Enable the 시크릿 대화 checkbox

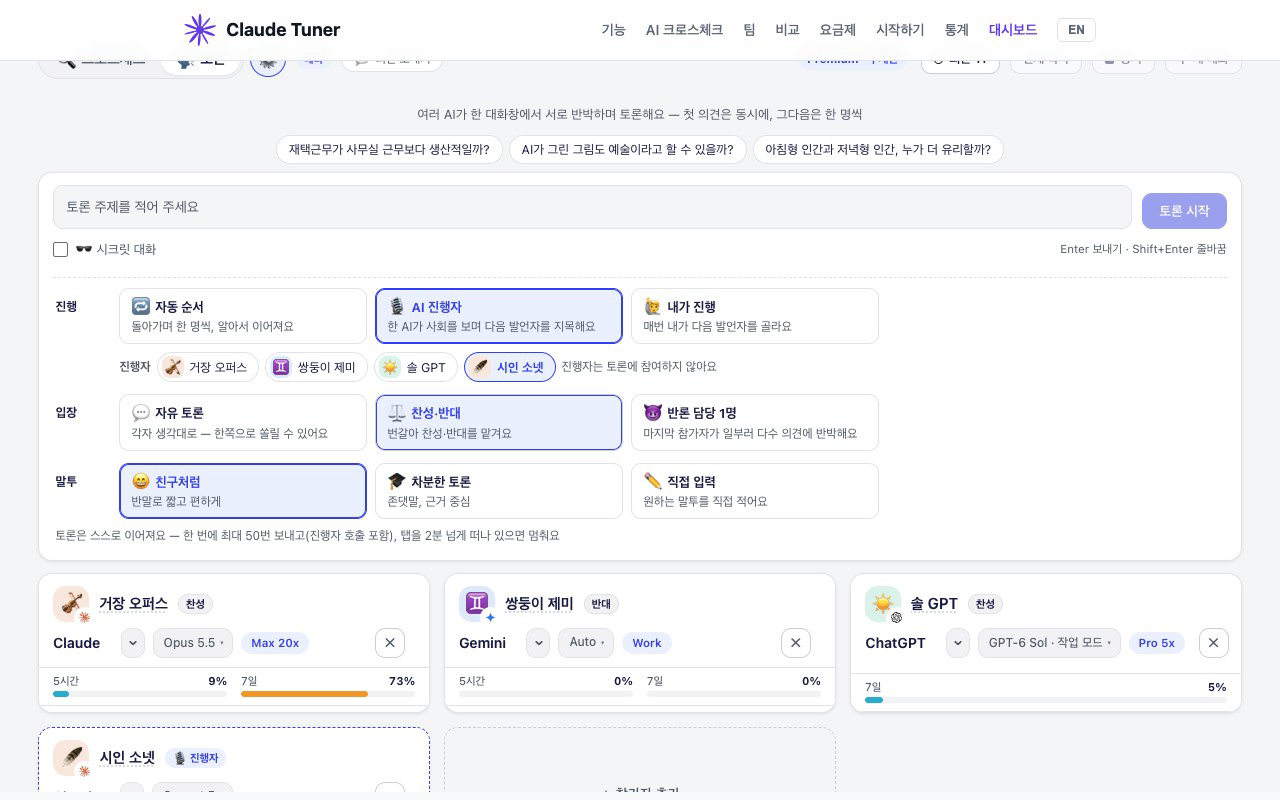point(60,249)
